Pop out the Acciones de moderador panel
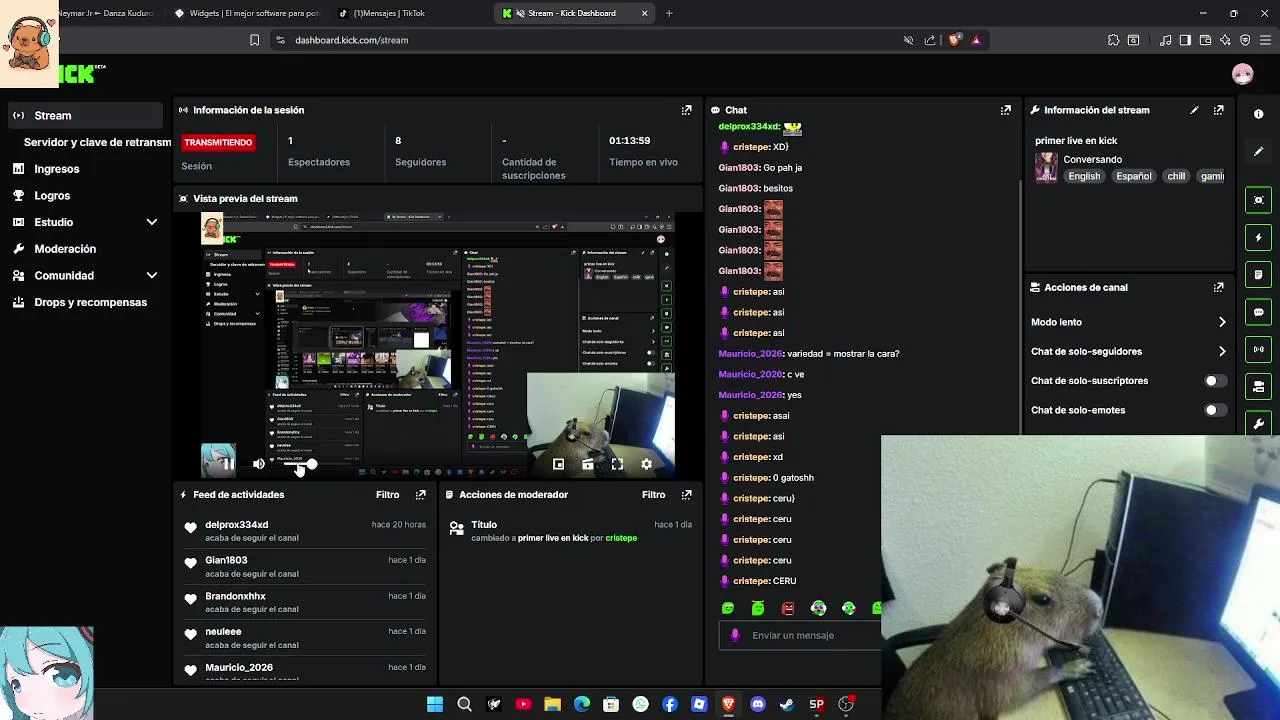 (x=686, y=494)
